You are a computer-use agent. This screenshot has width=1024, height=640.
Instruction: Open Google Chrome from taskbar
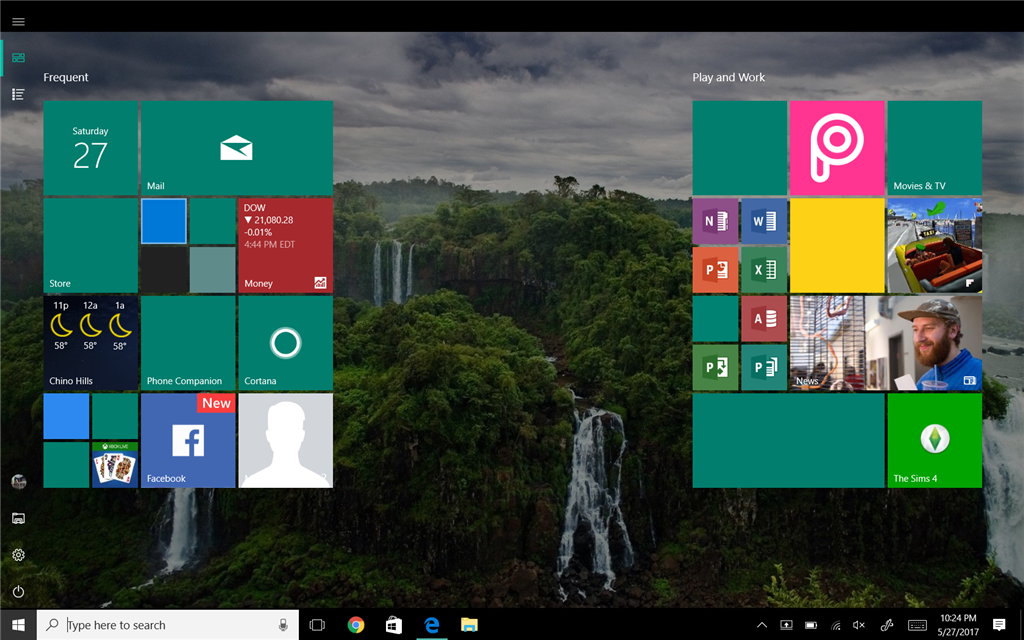(x=356, y=625)
